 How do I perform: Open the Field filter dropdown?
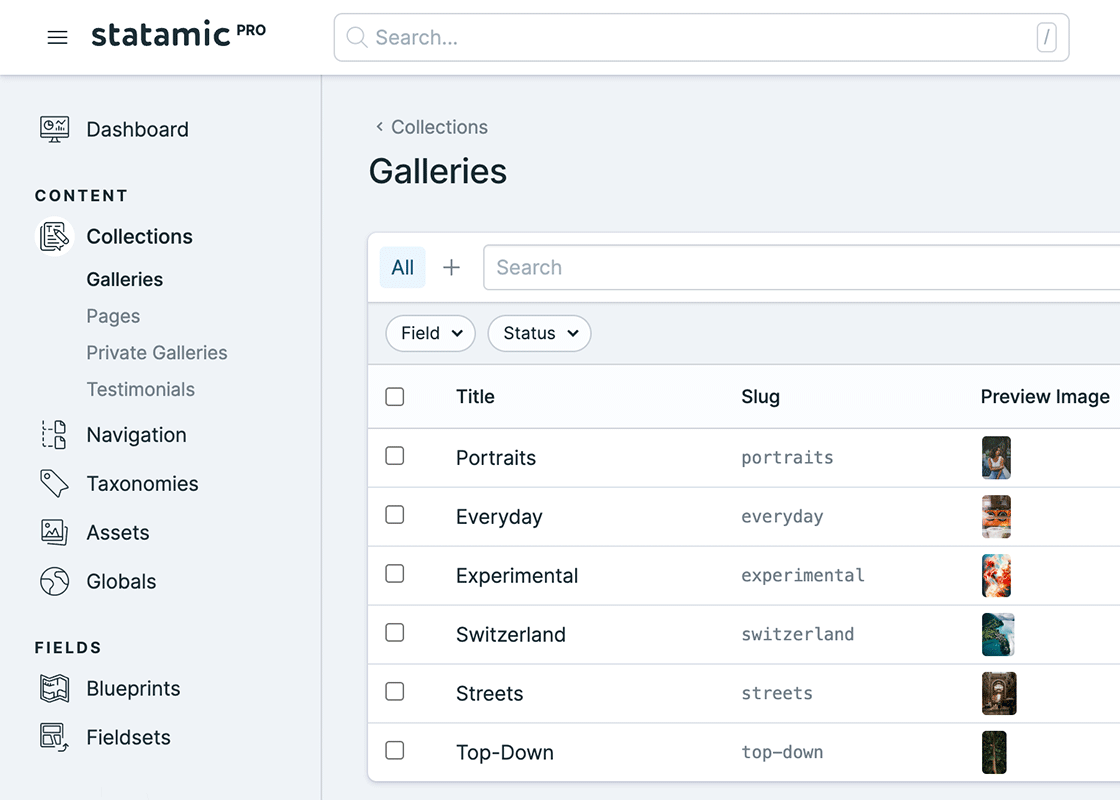point(430,333)
